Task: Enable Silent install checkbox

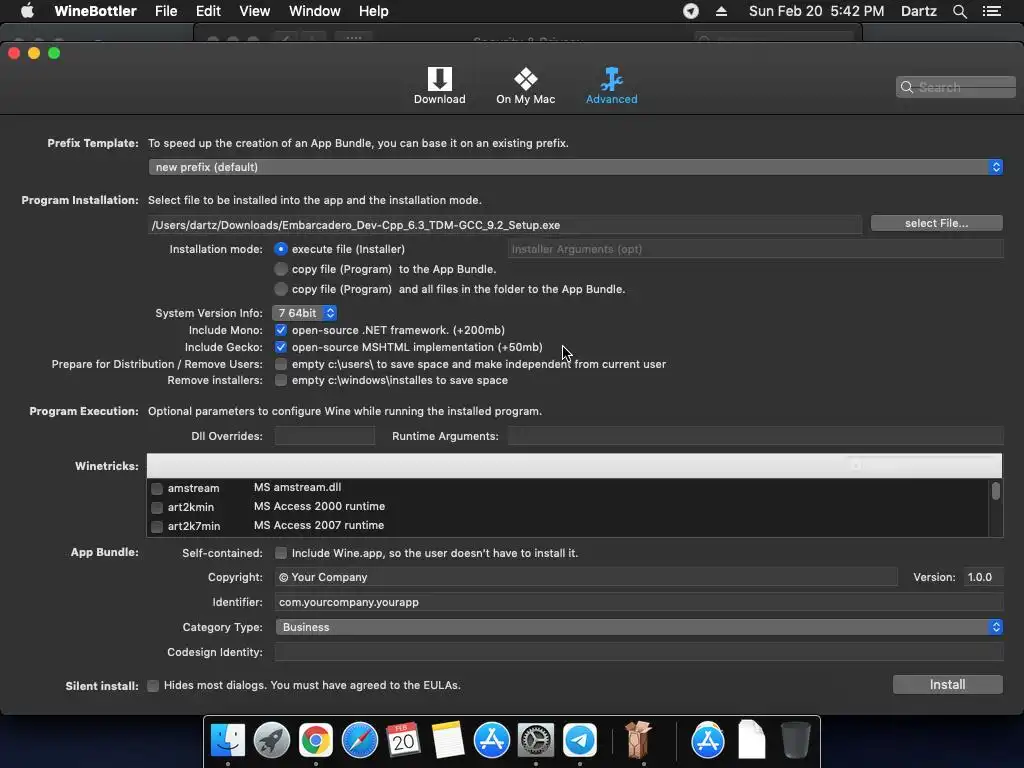Action: tap(153, 685)
